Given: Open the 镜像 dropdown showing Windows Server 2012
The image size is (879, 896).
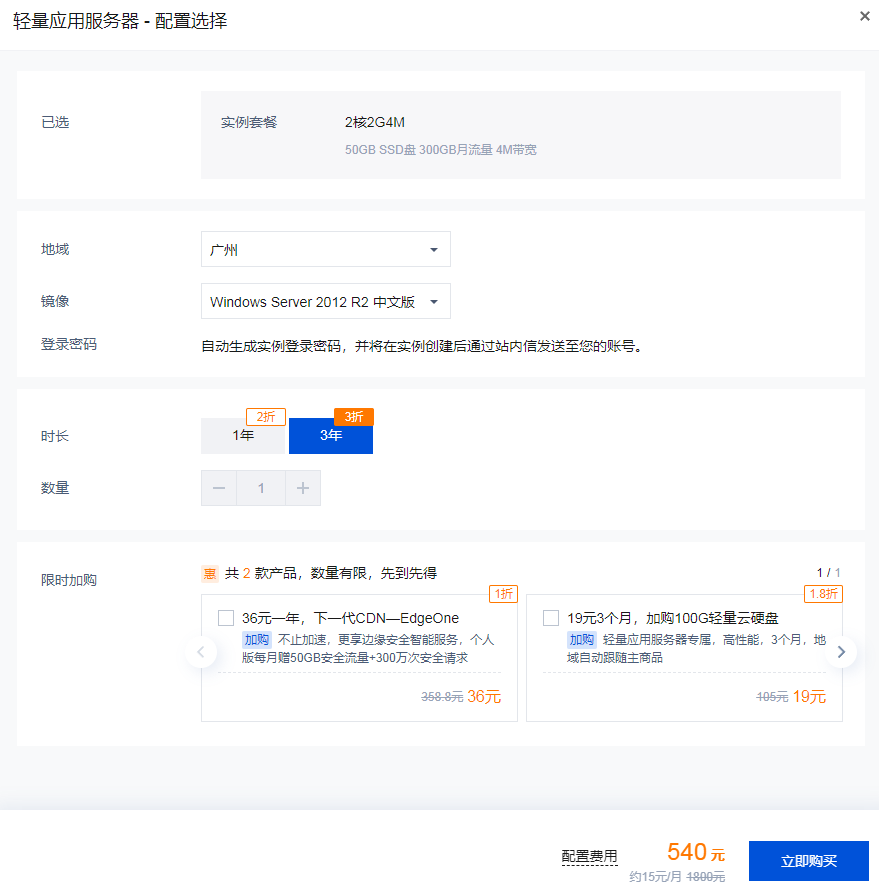Looking at the screenshot, I should tap(326, 301).
